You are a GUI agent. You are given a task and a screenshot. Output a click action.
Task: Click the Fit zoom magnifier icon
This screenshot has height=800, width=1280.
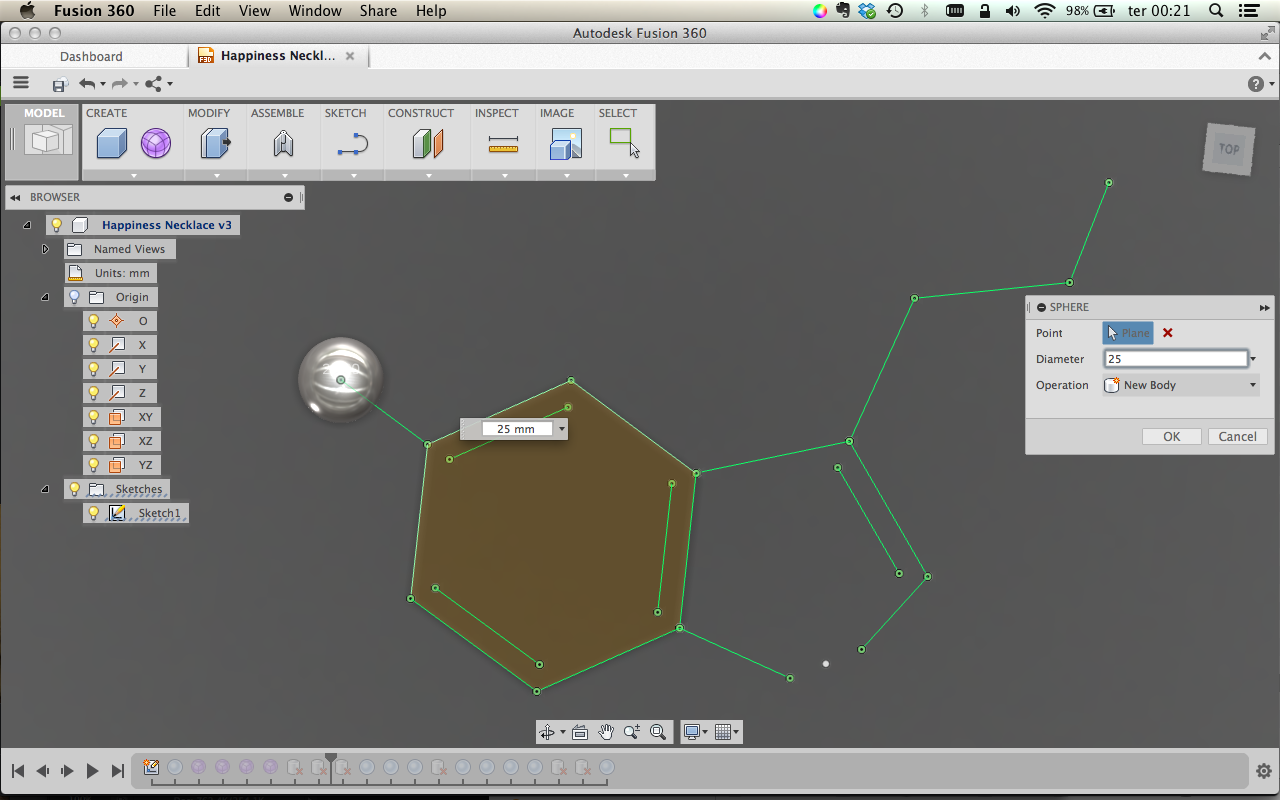coord(658,732)
